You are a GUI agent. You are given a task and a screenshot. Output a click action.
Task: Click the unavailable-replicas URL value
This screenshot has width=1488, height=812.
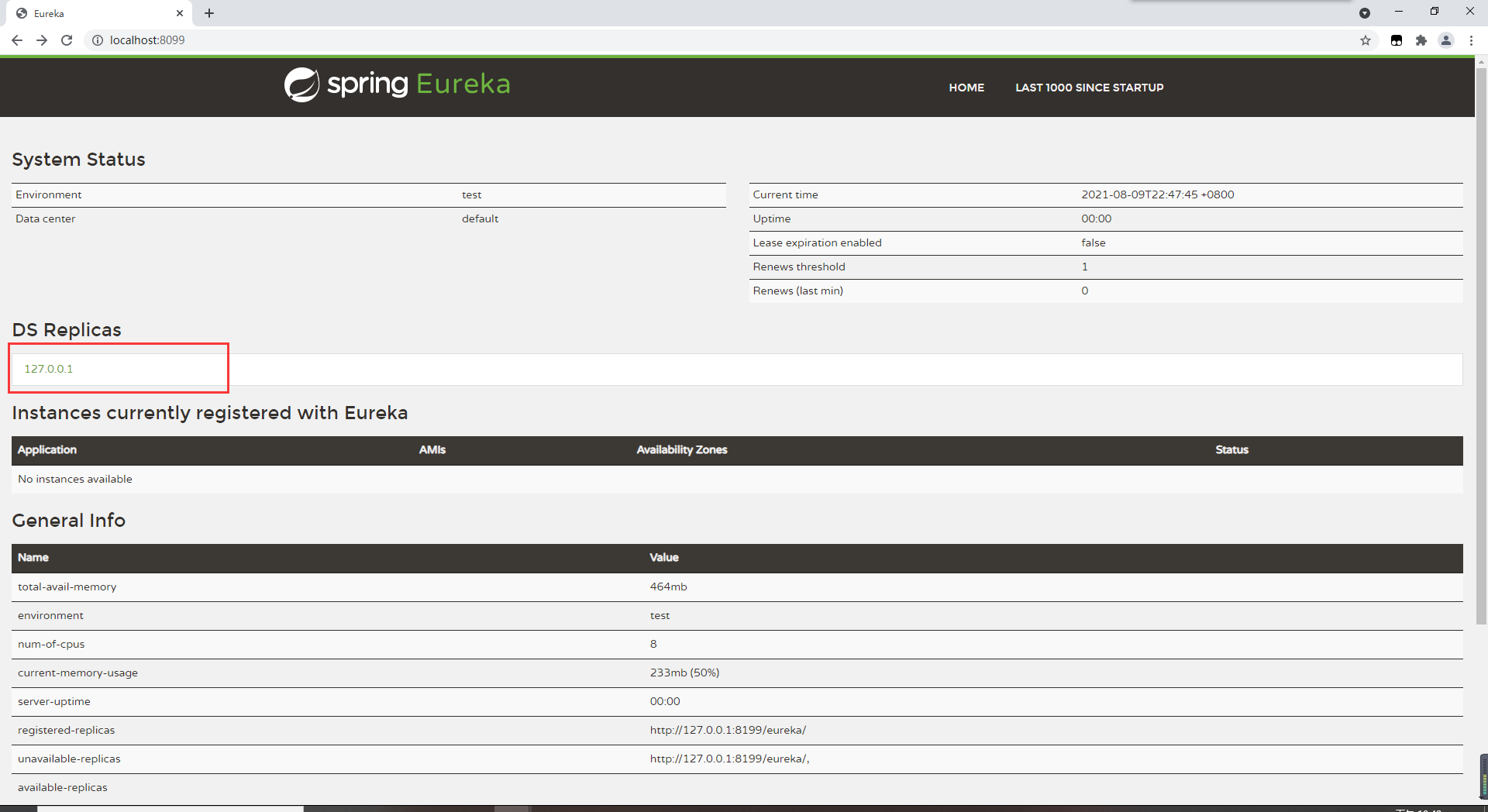pos(729,759)
